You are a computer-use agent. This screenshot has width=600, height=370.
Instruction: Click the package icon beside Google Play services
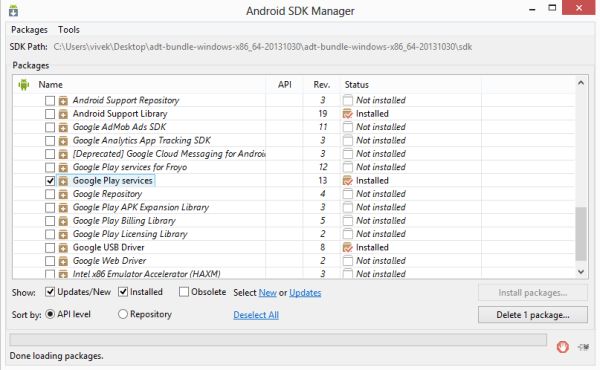pos(63,181)
